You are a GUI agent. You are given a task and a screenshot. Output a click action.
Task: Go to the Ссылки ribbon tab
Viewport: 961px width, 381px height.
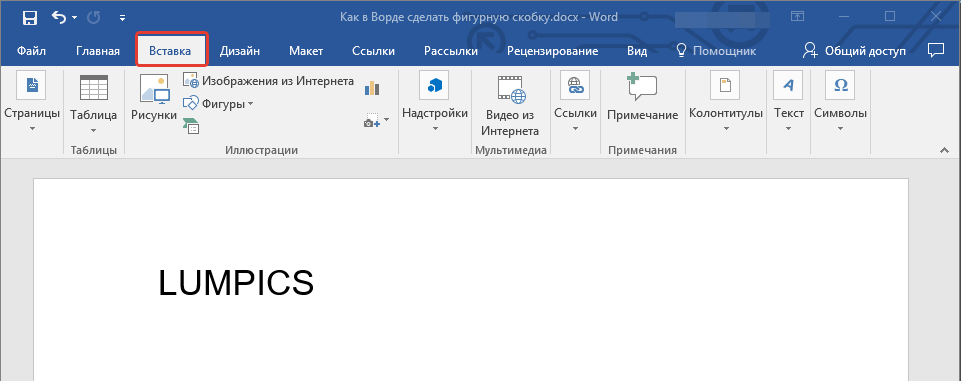pos(373,51)
